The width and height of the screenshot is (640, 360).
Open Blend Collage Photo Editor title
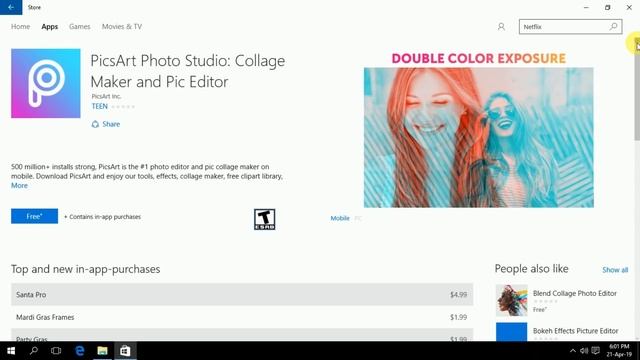point(575,293)
